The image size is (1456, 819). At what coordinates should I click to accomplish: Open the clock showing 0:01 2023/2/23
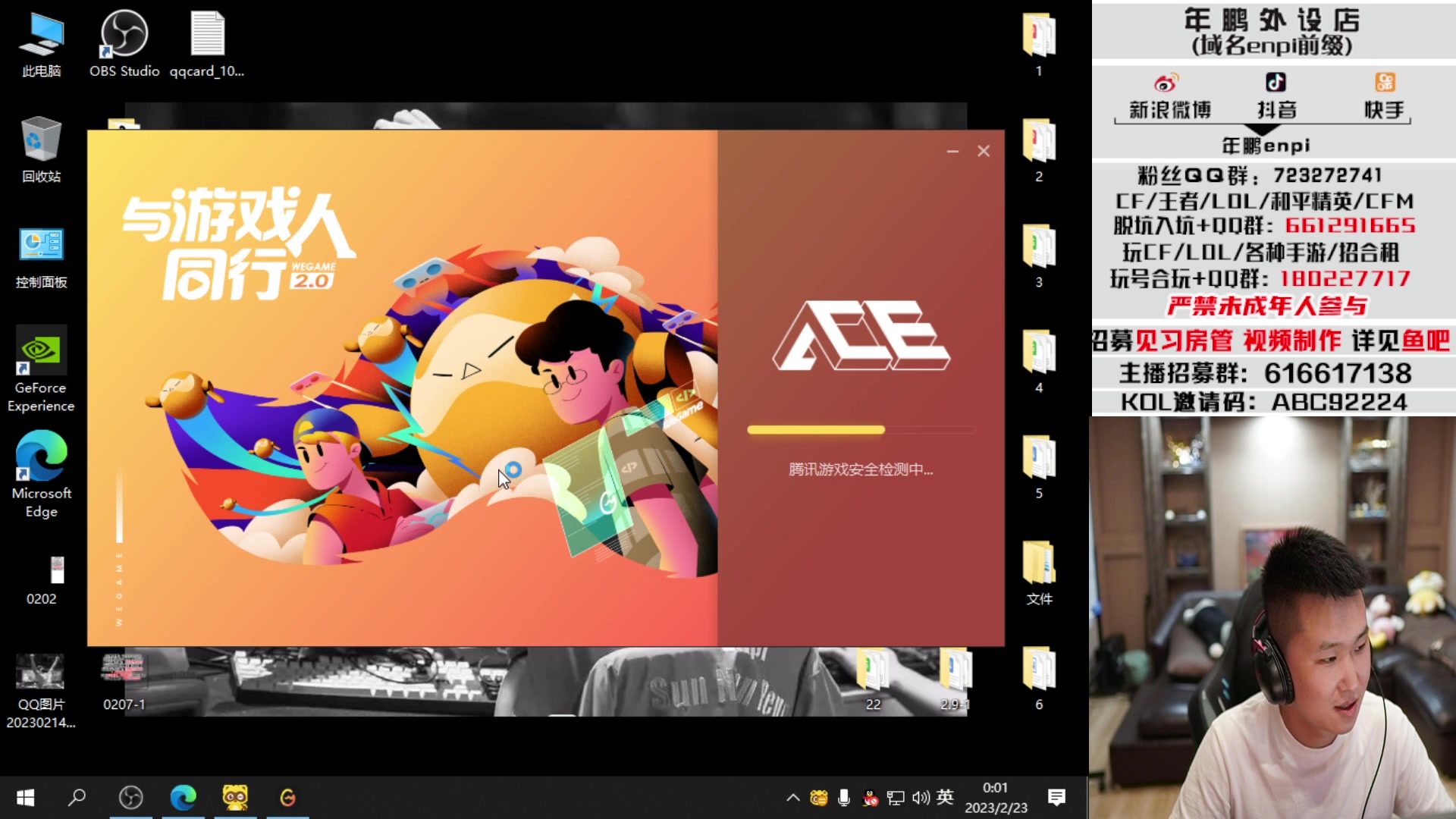996,798
